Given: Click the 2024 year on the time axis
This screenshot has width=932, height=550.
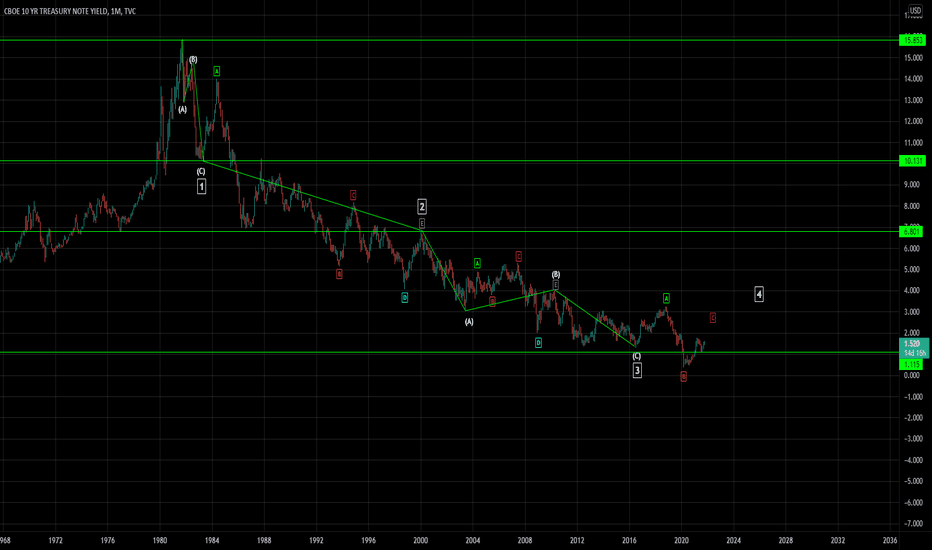Looking at the screenshot, I should pyautogui.click(x=733, y=540).
